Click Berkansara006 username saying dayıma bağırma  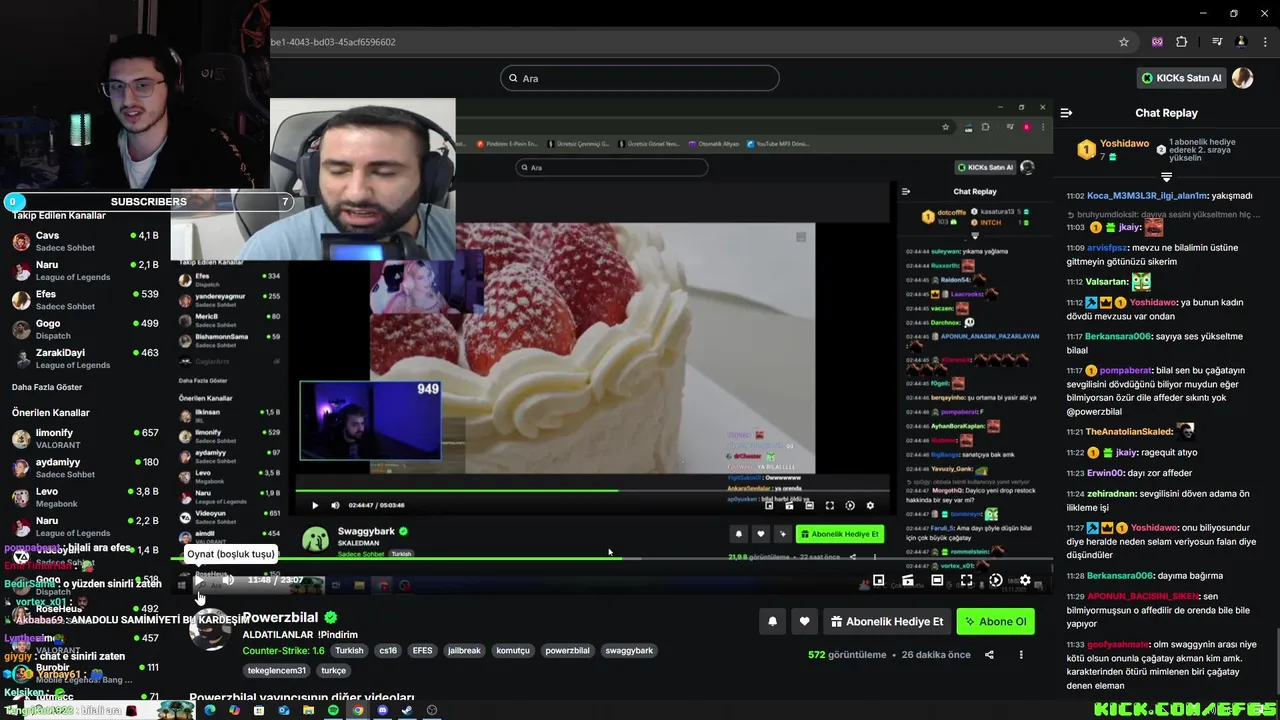pyautogui.click(x=1119, y=576)
